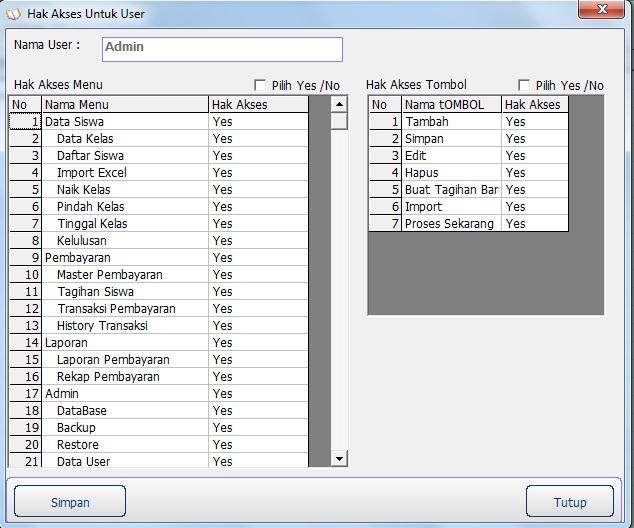
Task: Select the Data Siswa menu row
Action: 125,122
